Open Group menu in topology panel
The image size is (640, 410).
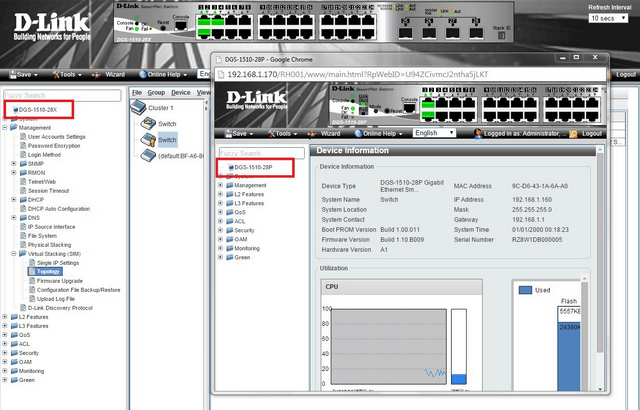(x=156, y=93)
